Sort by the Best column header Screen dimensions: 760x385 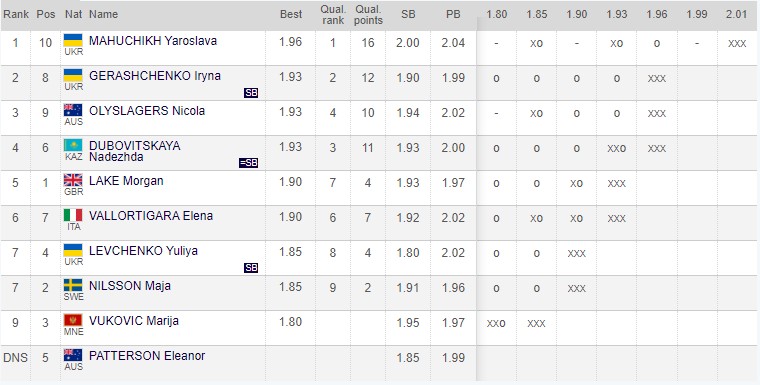(291, 15)
